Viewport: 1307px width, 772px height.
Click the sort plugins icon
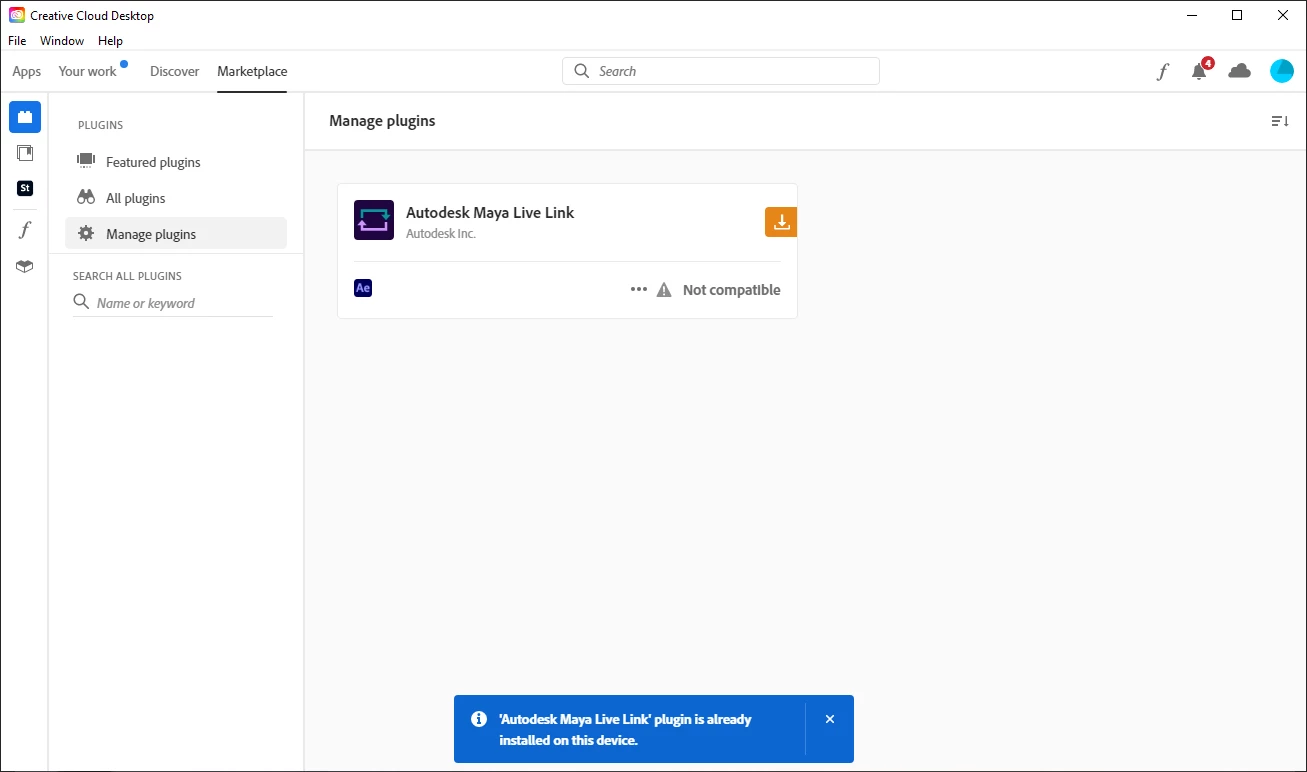point(1280,121)
